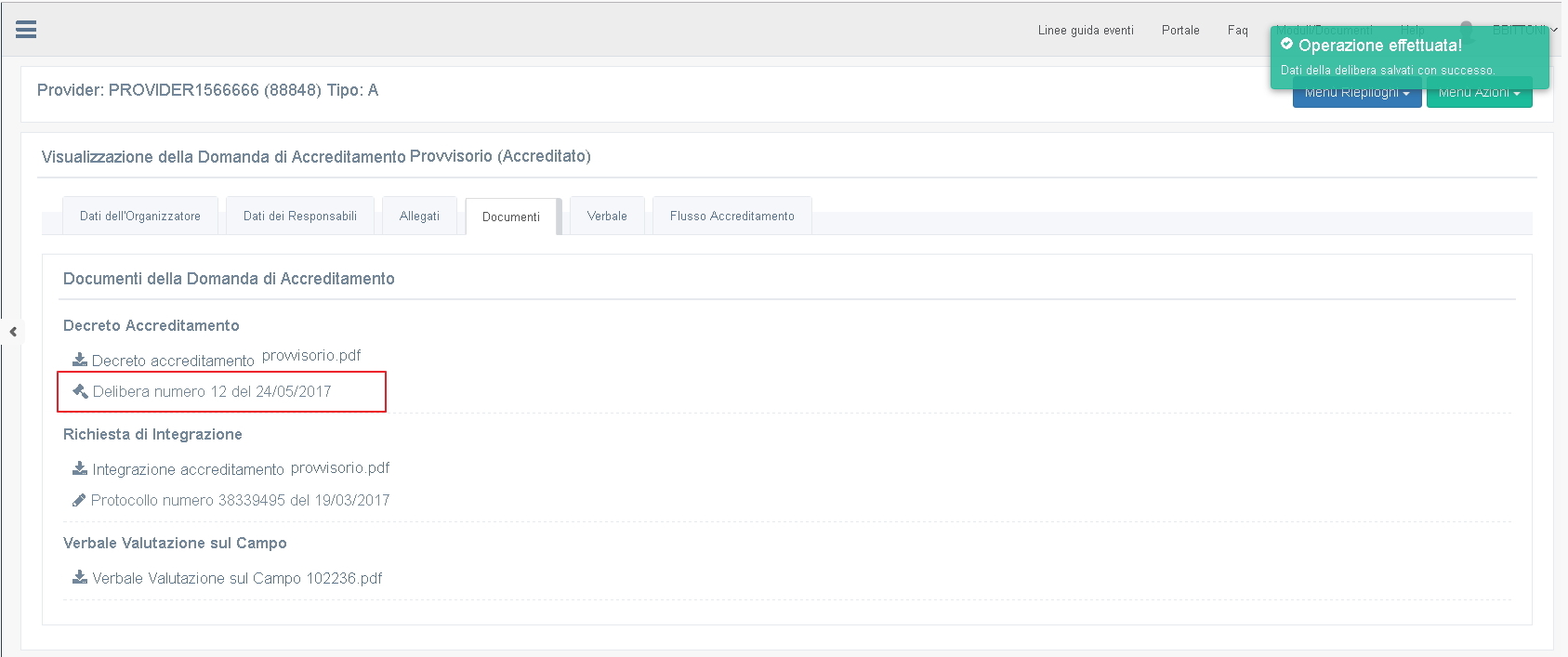Screen dimensions: 1568x657
Task: Click the checkmark icon in success notification
Action: pos(1286,44)
